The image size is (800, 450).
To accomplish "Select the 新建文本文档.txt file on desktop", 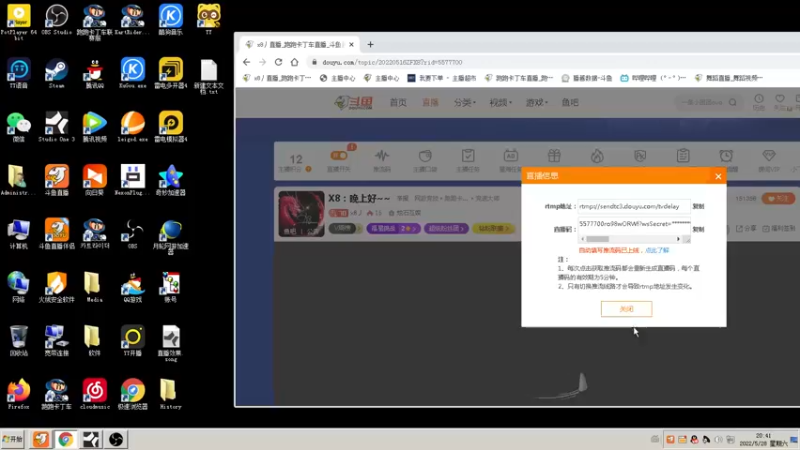I will (x=209, y=77).
